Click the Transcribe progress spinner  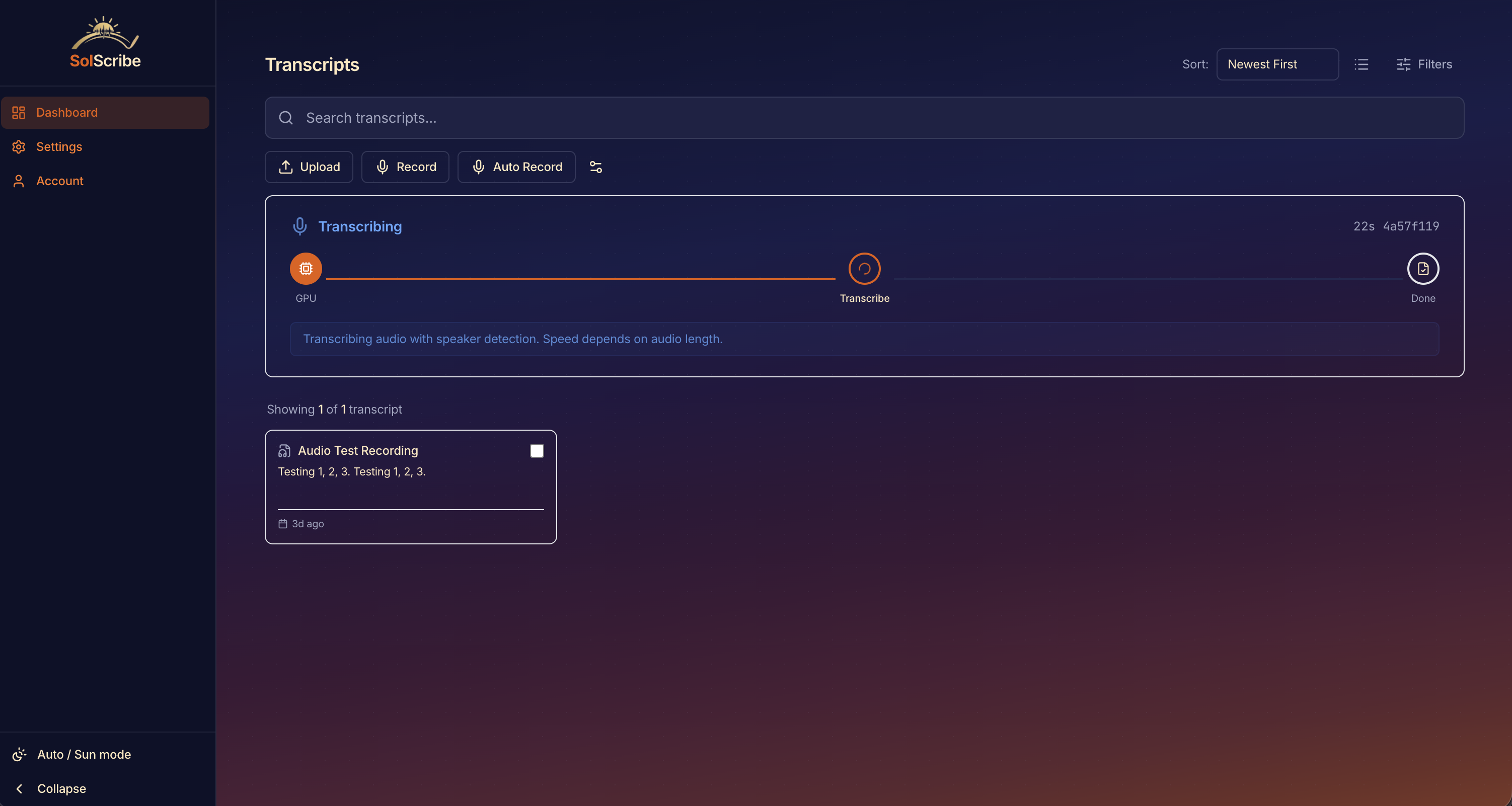click(864, 268)
